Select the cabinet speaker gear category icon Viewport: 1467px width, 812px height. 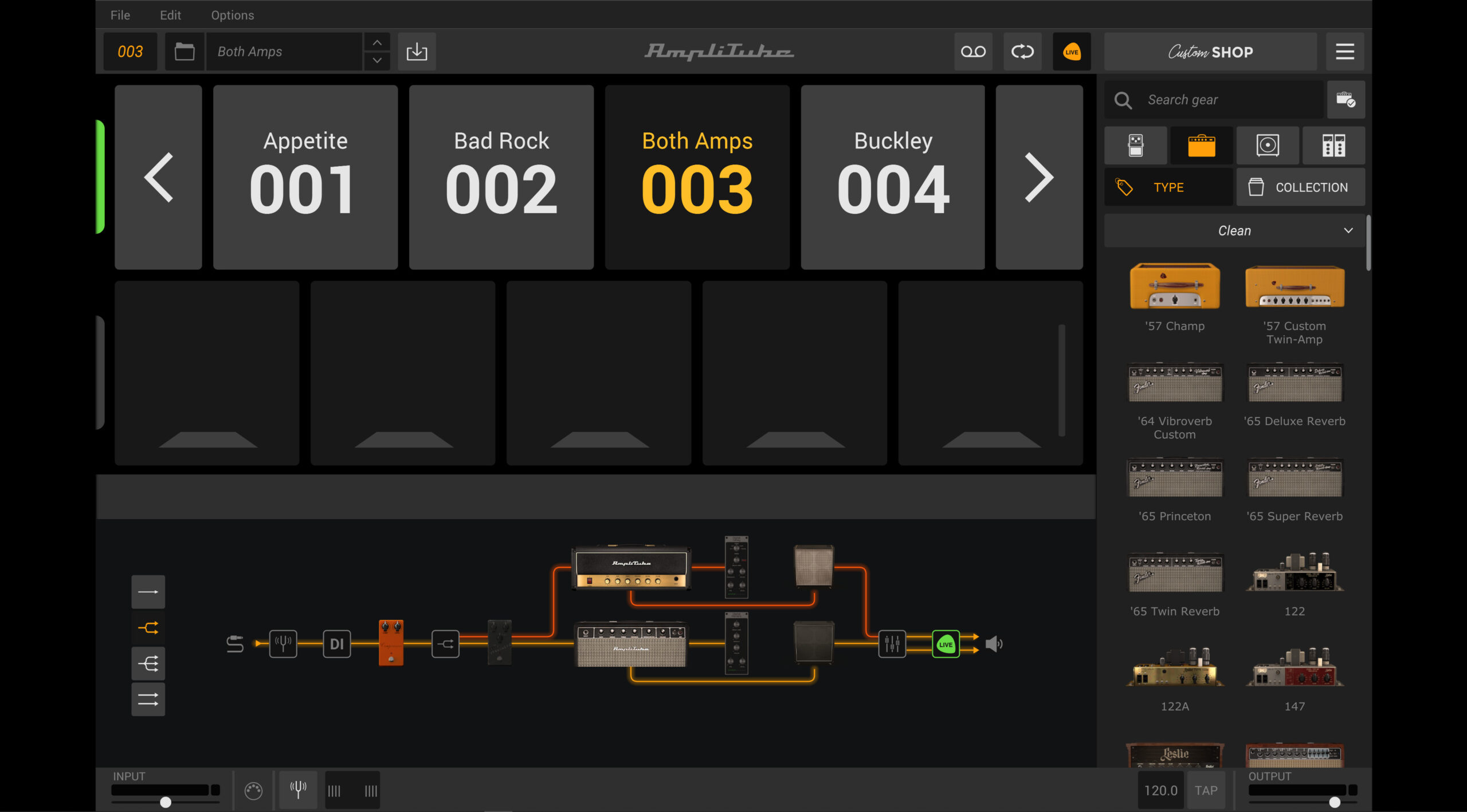1267,146
